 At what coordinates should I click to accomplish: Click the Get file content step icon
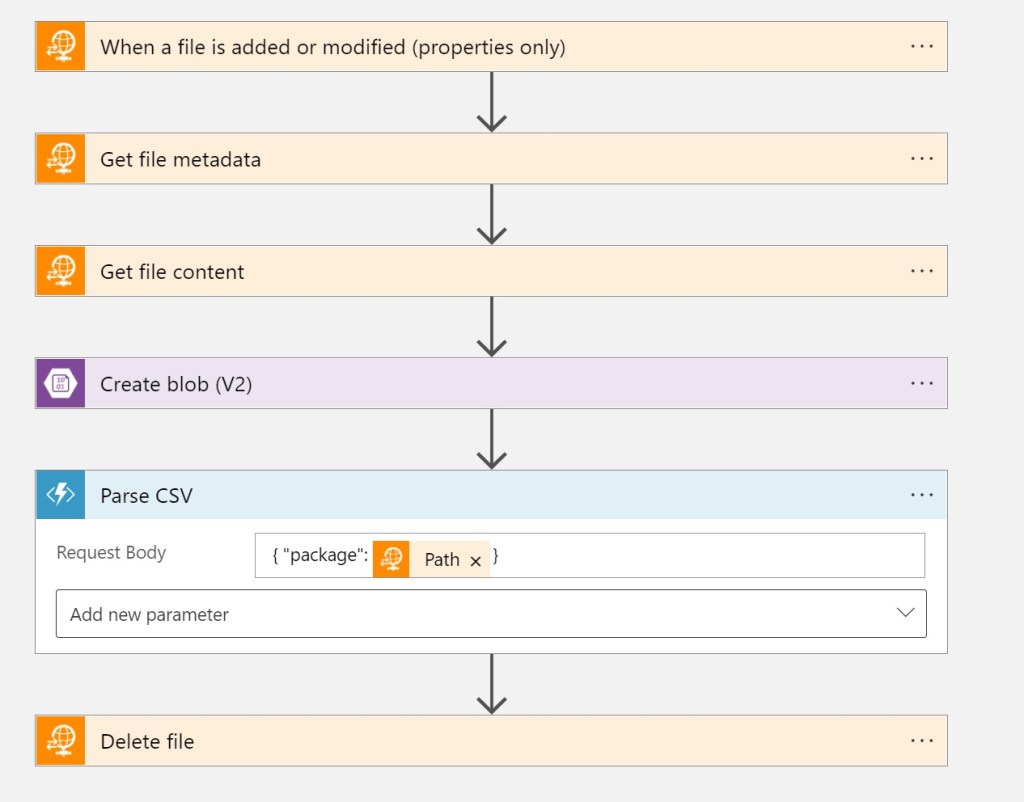point(61,271)
